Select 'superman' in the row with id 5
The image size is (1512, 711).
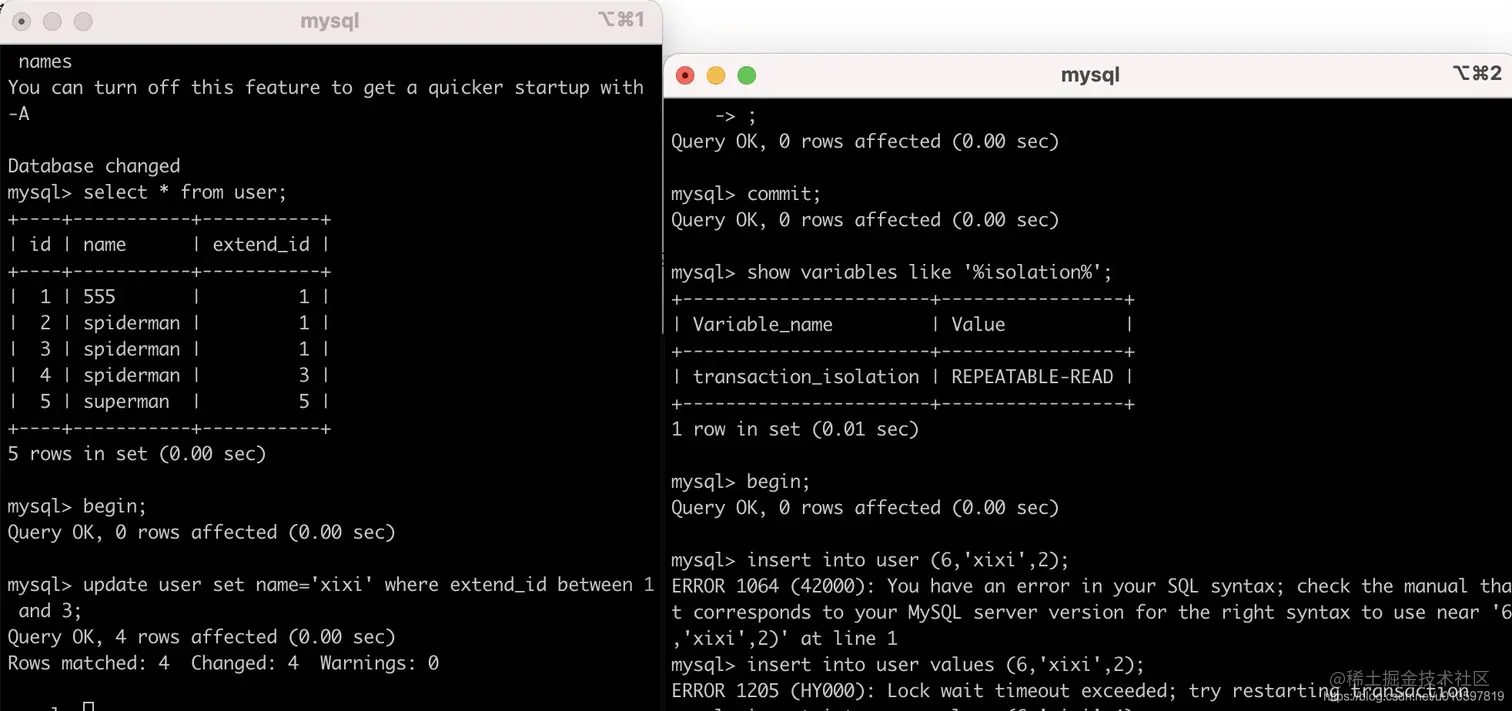(x=126, y=401)
